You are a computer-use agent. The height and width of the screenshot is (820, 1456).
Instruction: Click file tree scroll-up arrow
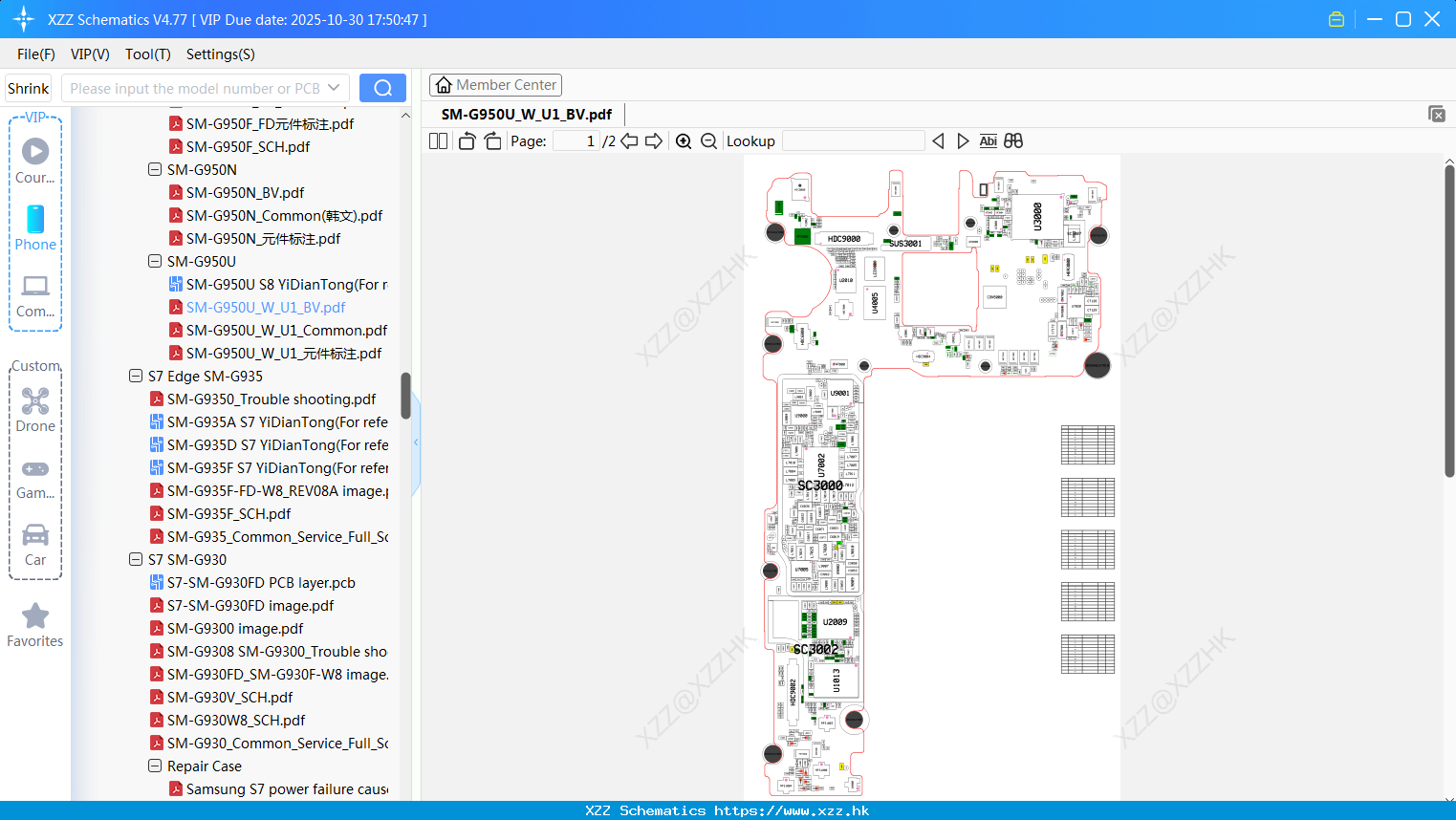405,116
